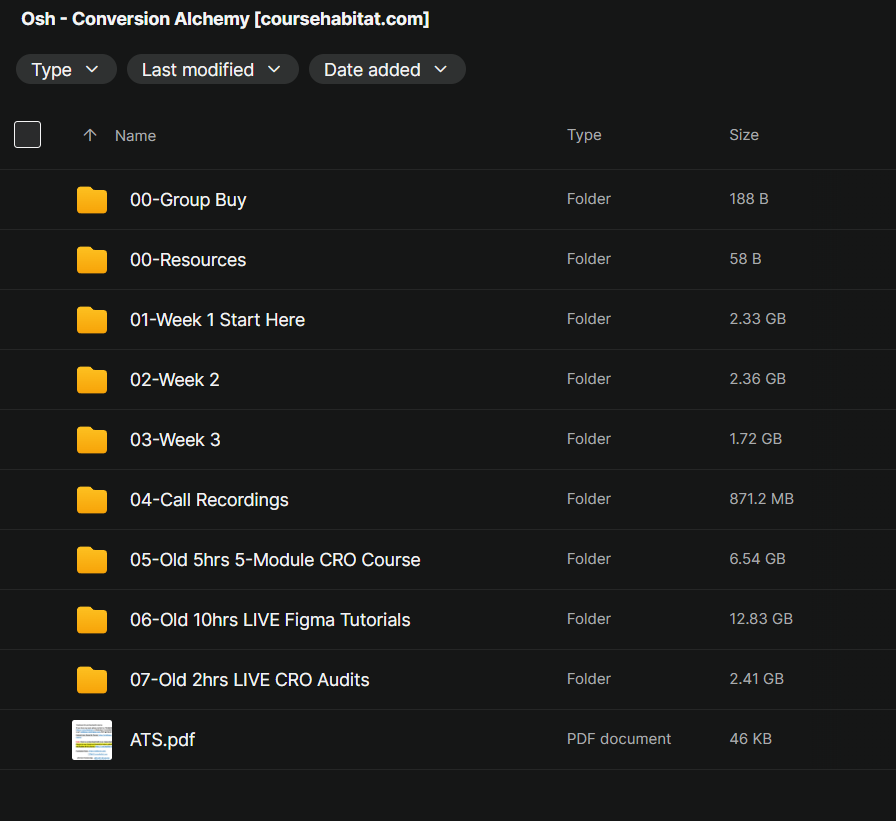The height and width of the screenshot is (821, 896).
Task: Open 06-Old 10hrs LIVE Figma Tutorials name
Action: tap(270, 620)
